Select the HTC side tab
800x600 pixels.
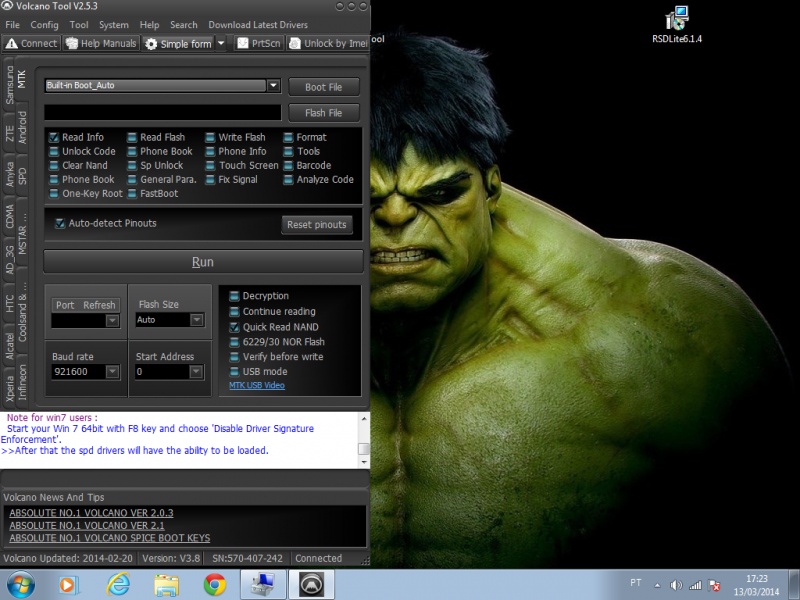[9, 304]
